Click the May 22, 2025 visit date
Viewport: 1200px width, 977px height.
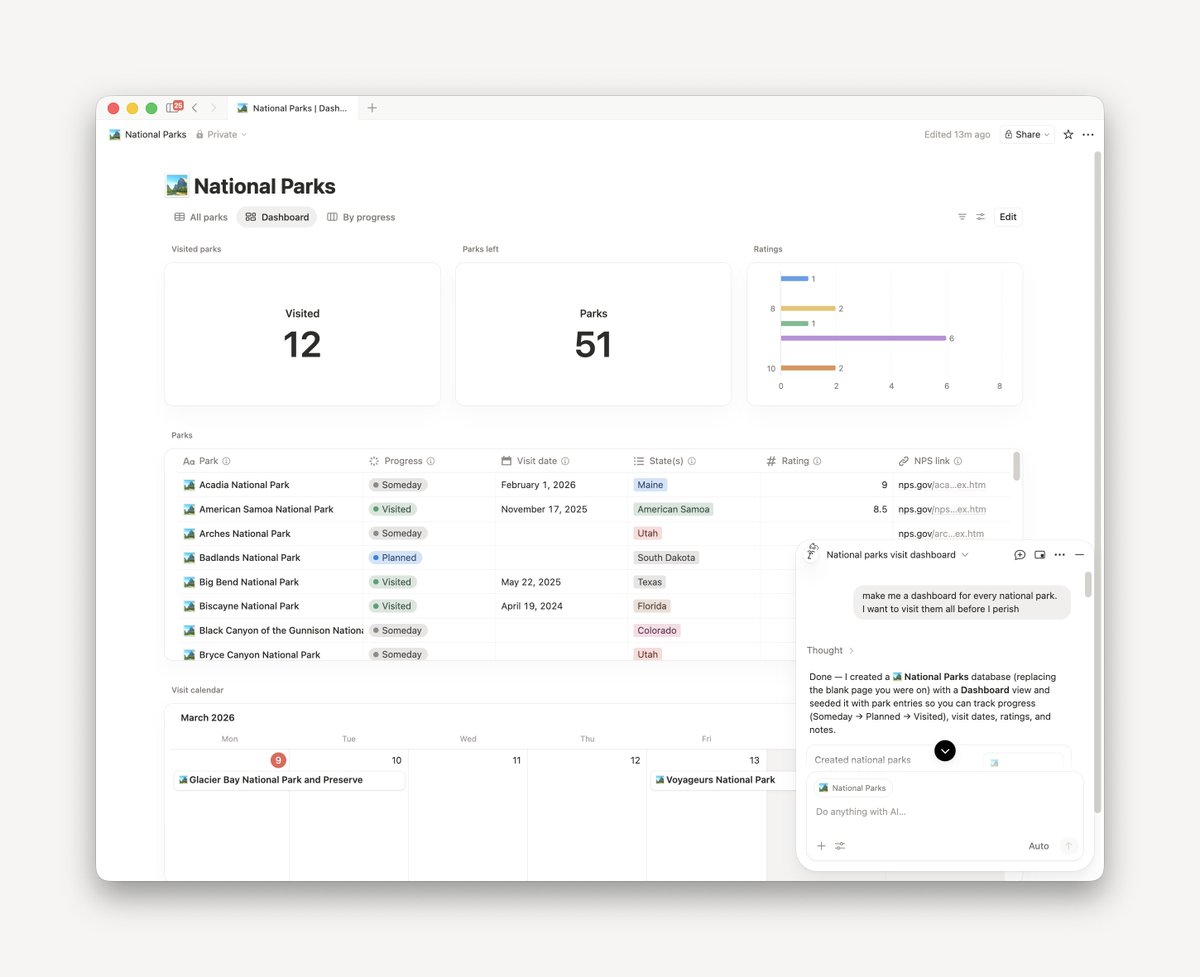tap(531, 582)
